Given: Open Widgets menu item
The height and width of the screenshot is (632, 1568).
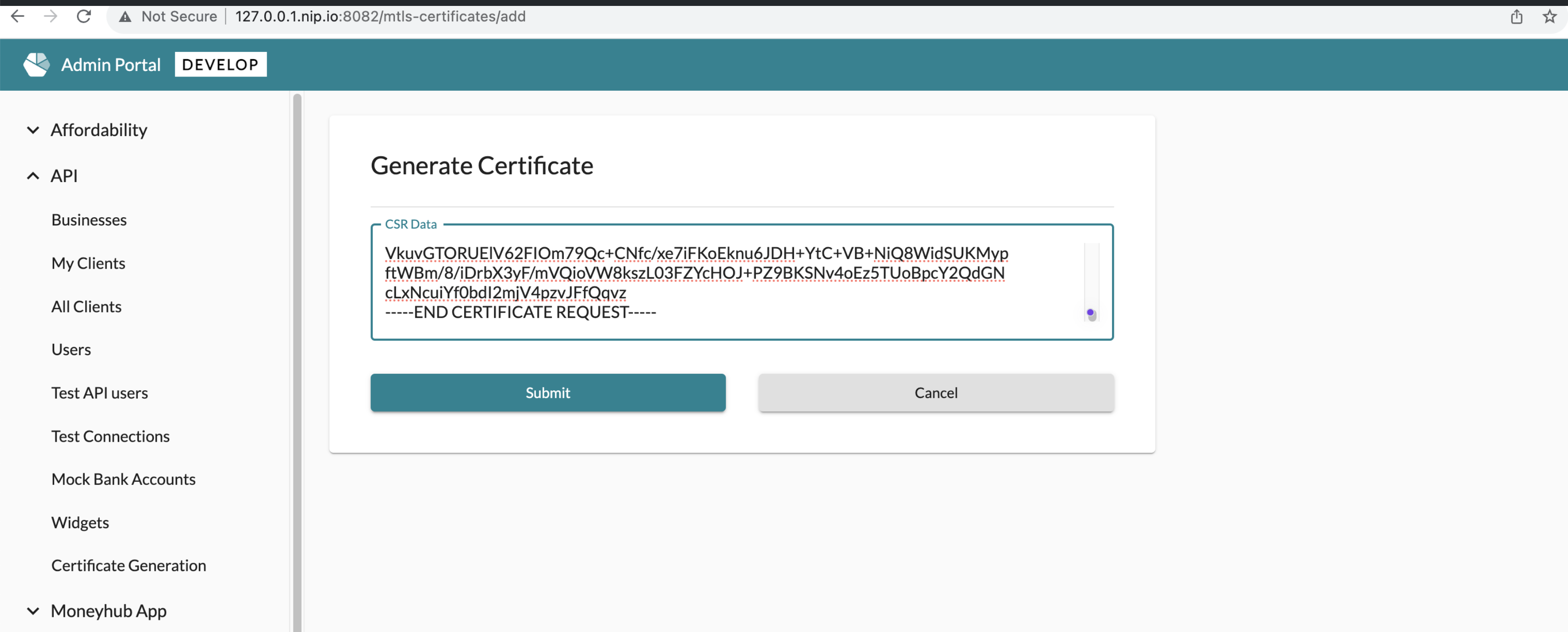Looking at the screenshot, I should tap(81, 522).
